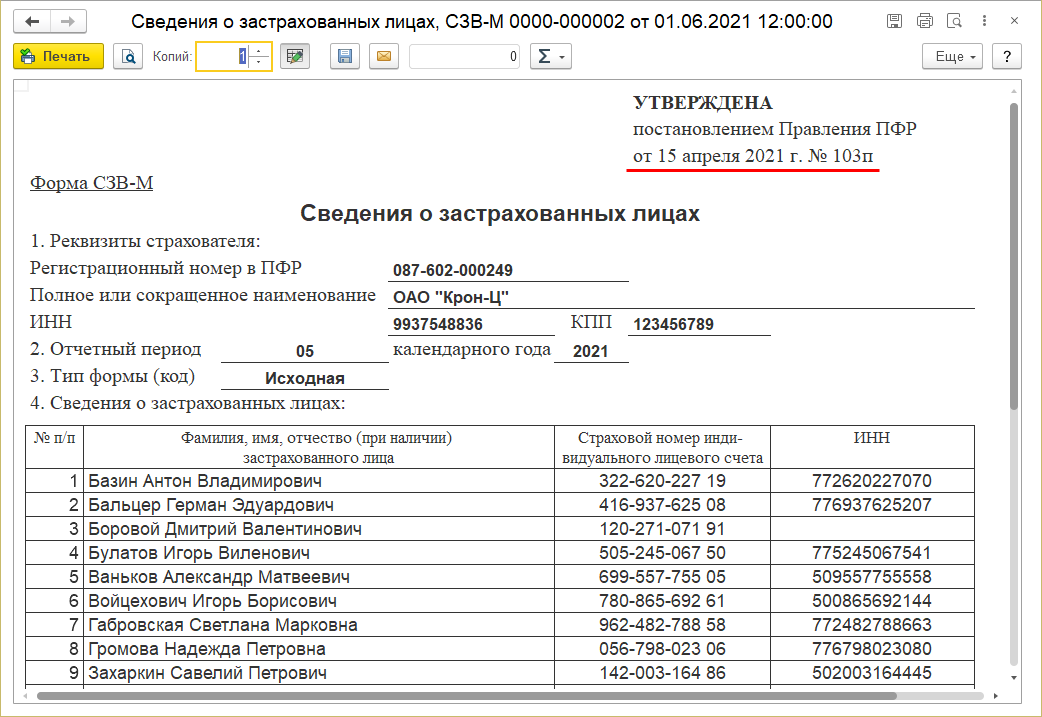Click the № п/п column header
The image size is (1042, 717).
tap(54, 447)
